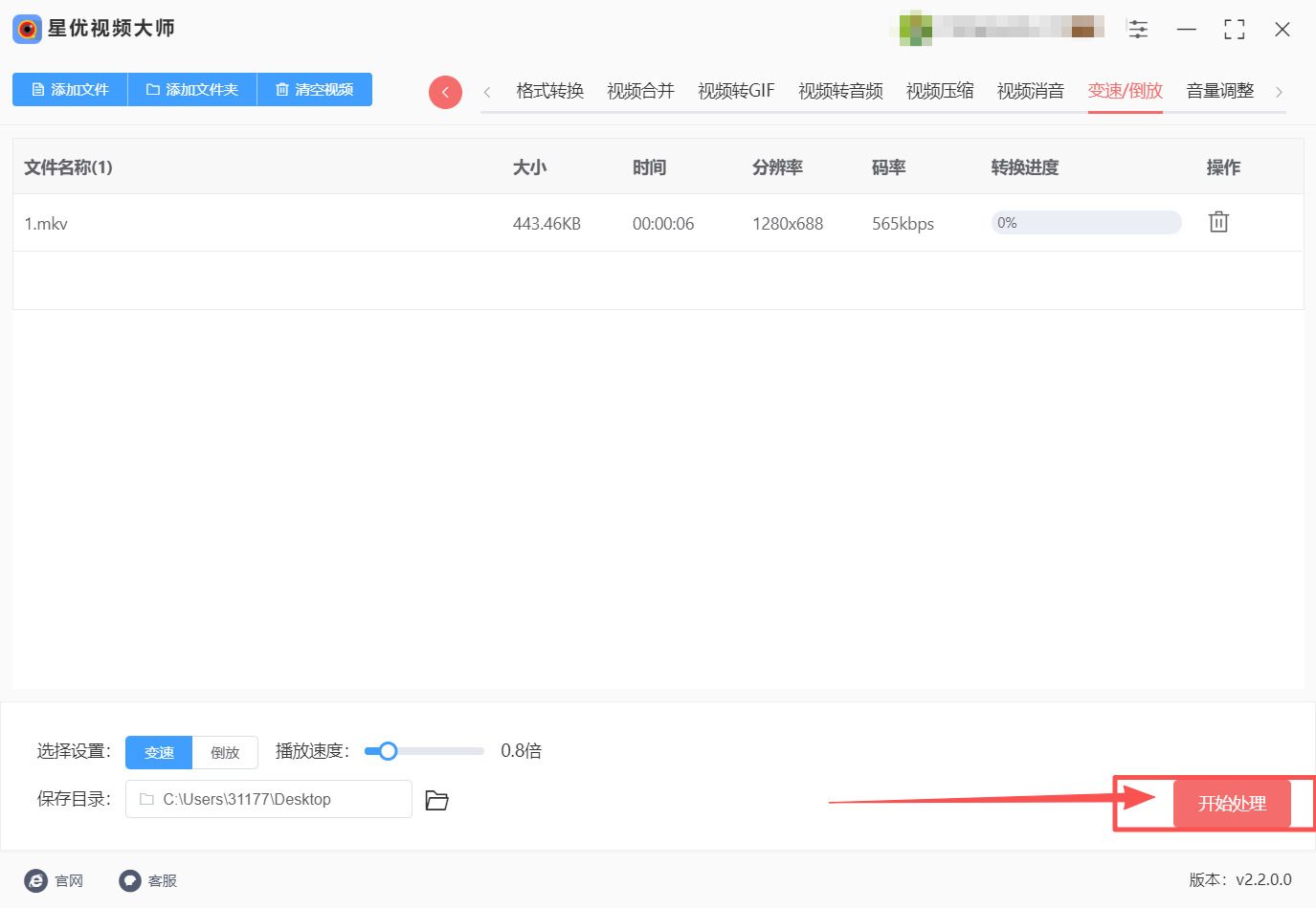1316x909 pixels.
Task: Click the 保存目录 path input field
Action: [268, 799]
